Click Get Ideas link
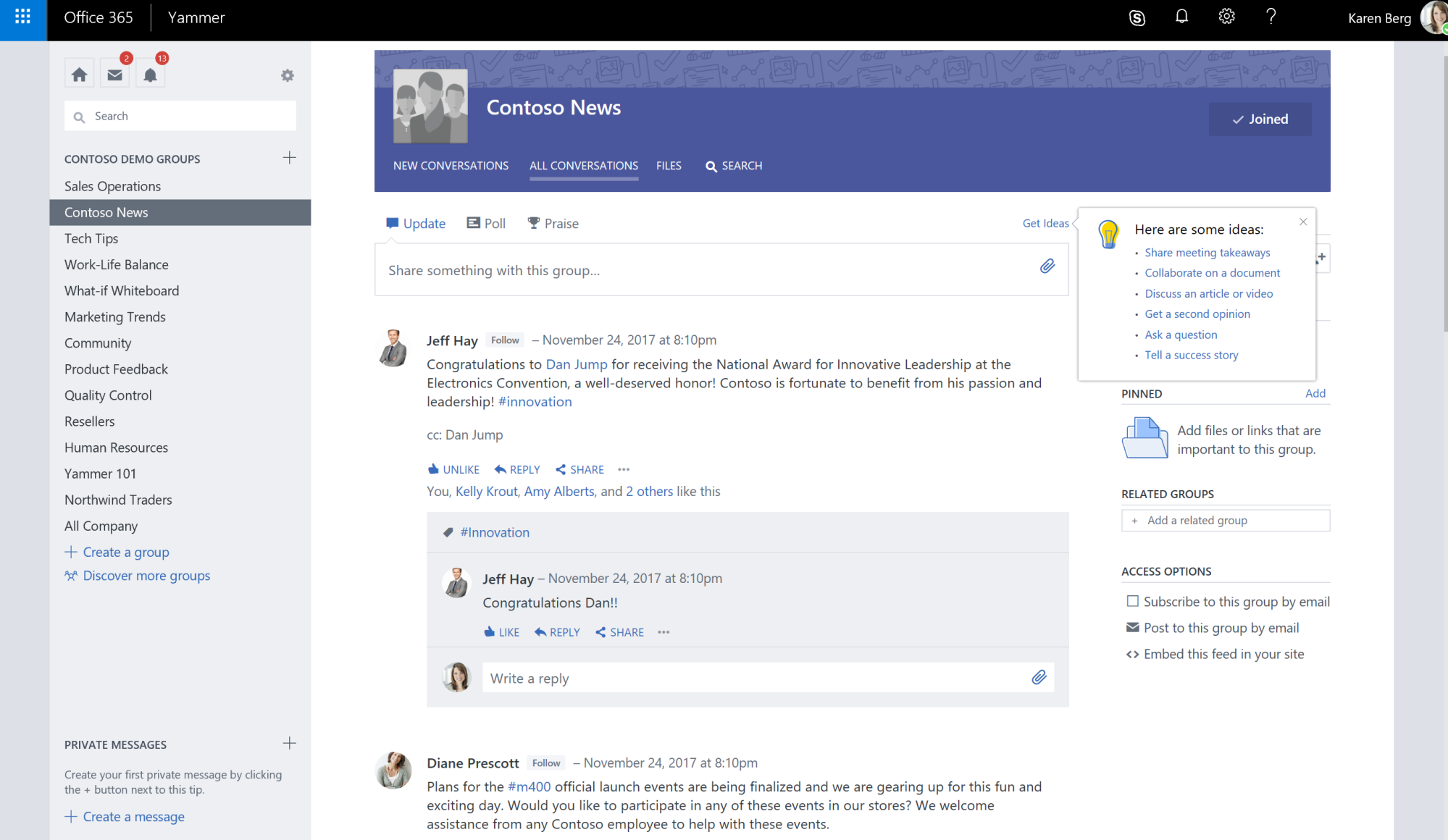Image resolution: width=1448 pixels, height=840 pixels. pos(1045,223)
